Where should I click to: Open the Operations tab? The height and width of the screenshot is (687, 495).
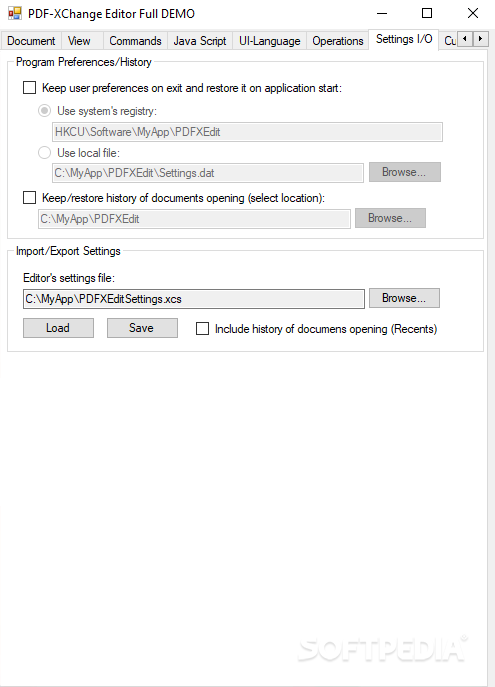pos(338,41)
